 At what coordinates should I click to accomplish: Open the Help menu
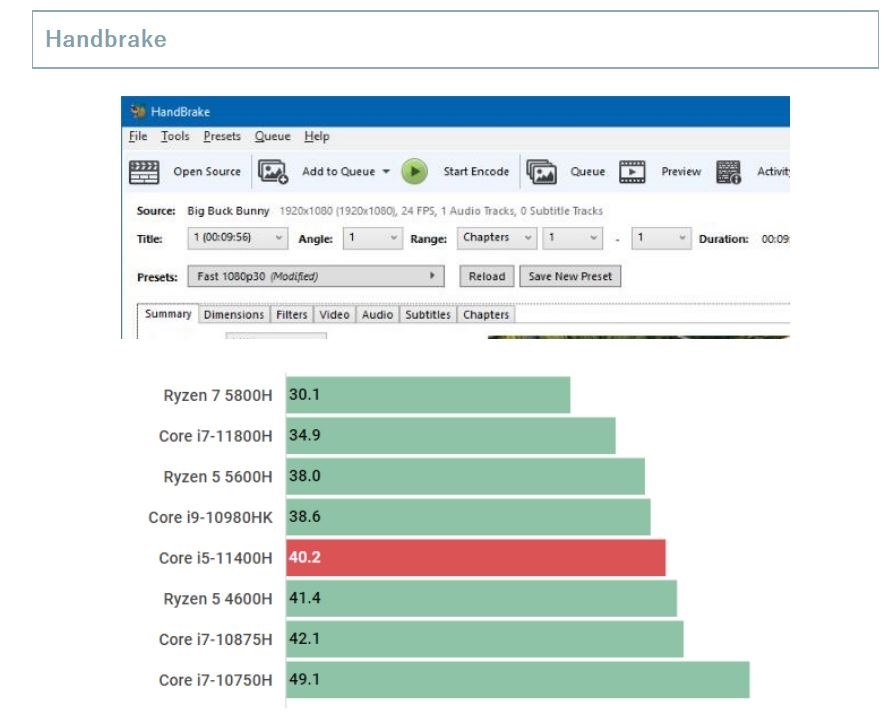point(317,136)
